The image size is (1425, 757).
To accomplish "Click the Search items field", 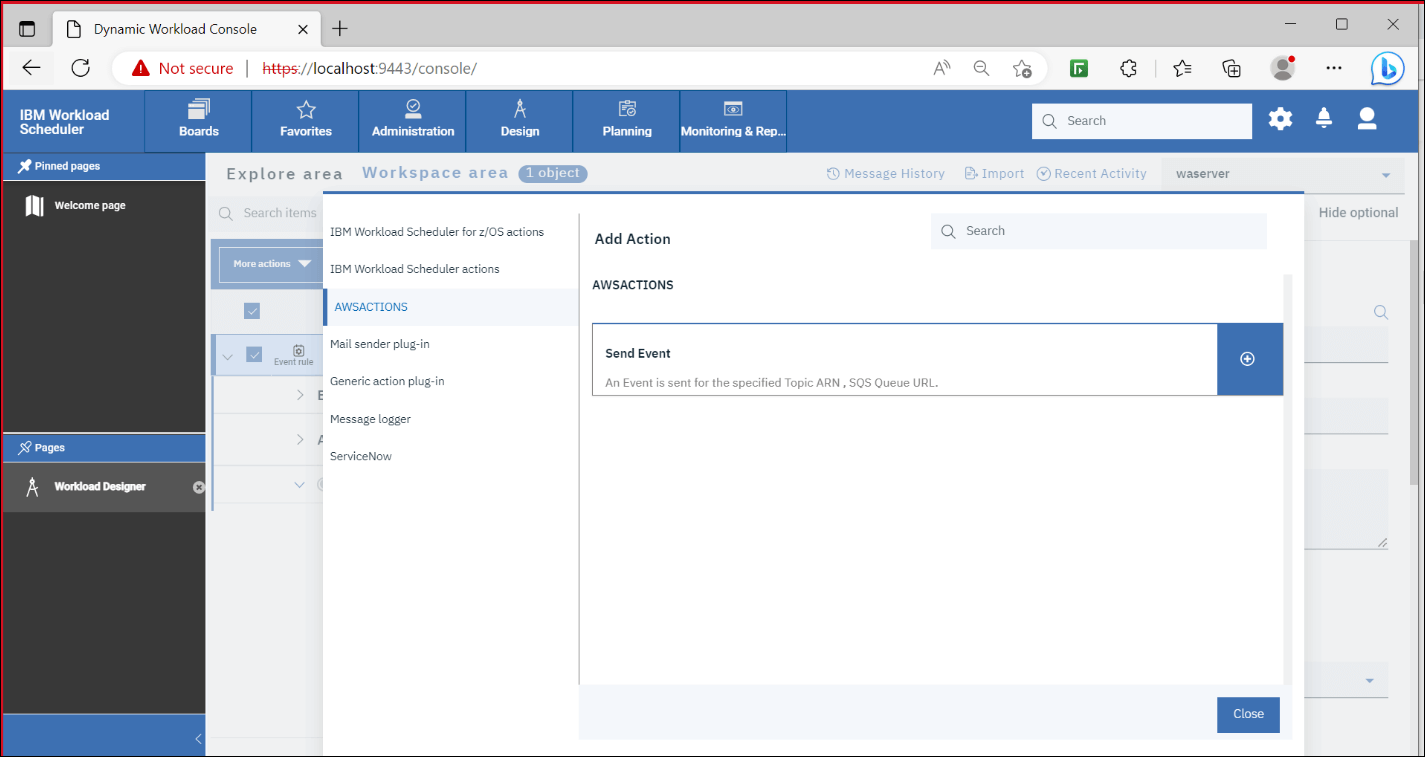I will coord(270,213).
